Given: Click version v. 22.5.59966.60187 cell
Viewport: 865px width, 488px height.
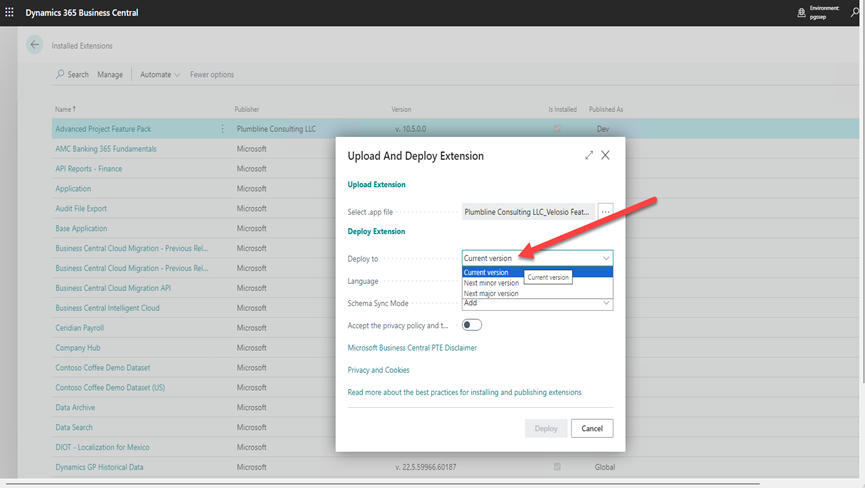Looking at the screenshot, I should pos(425,467).
